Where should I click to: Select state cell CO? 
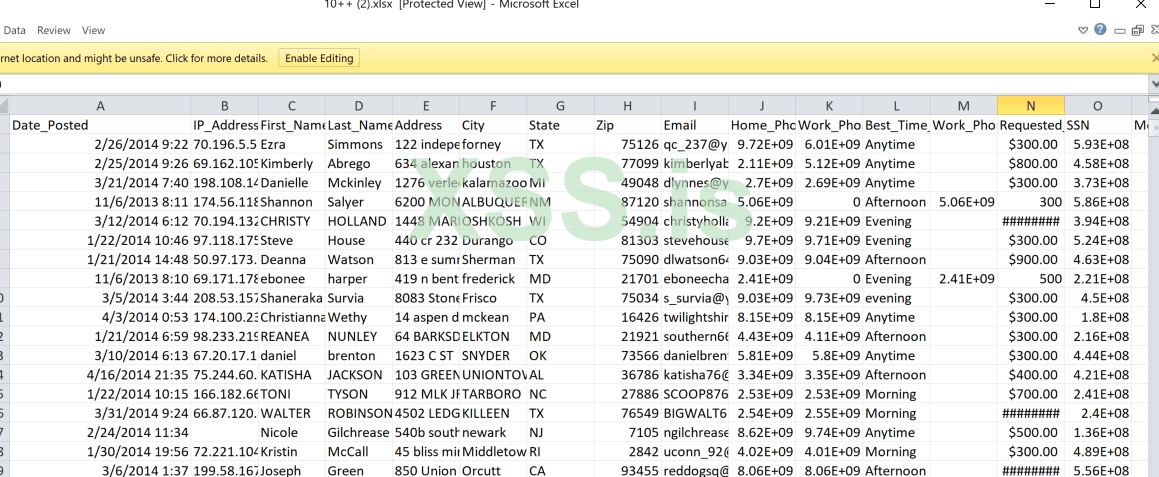560,240
